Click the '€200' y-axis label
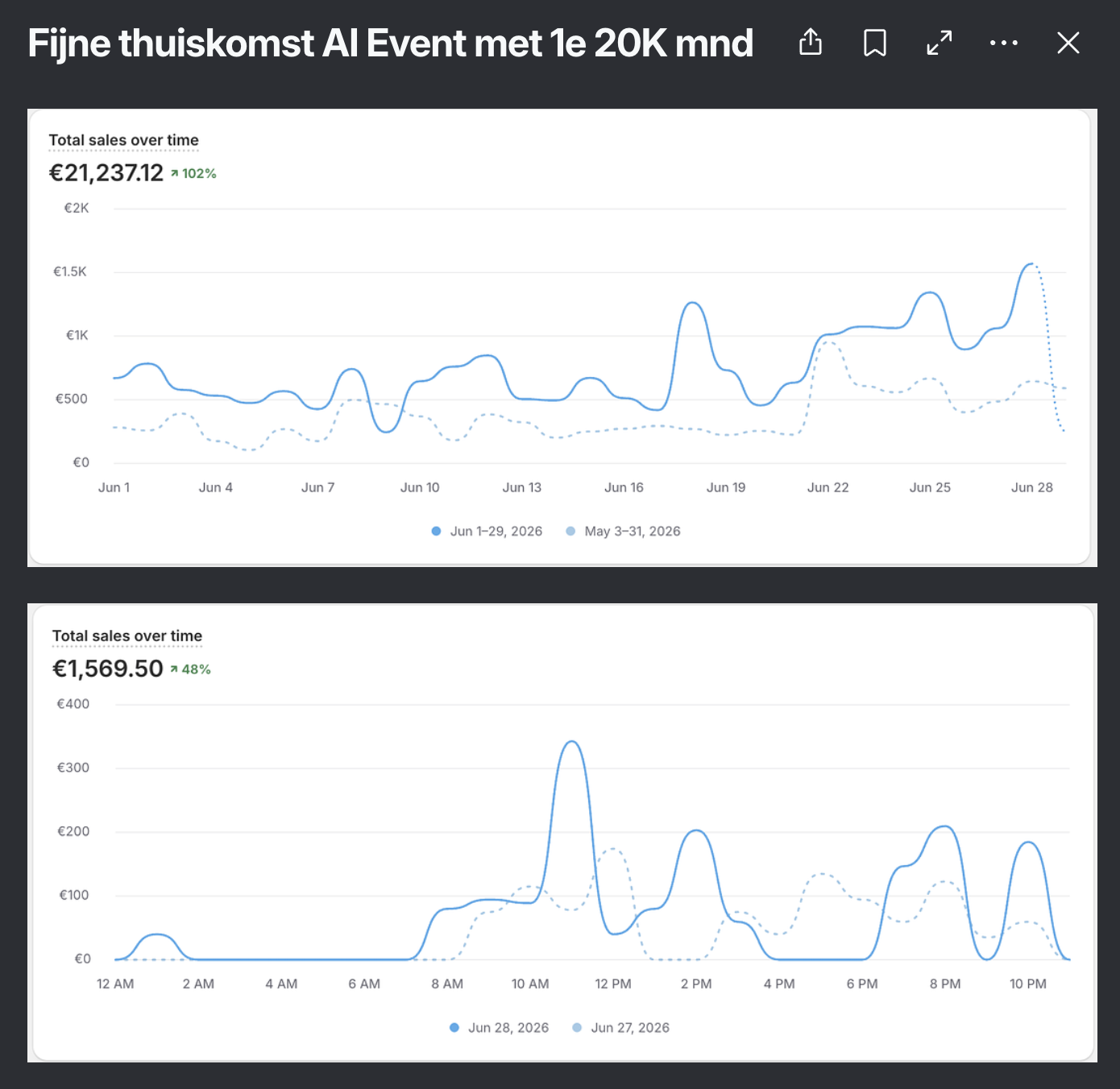This screenshot has height=1089, width=1120. pos(73,831)
